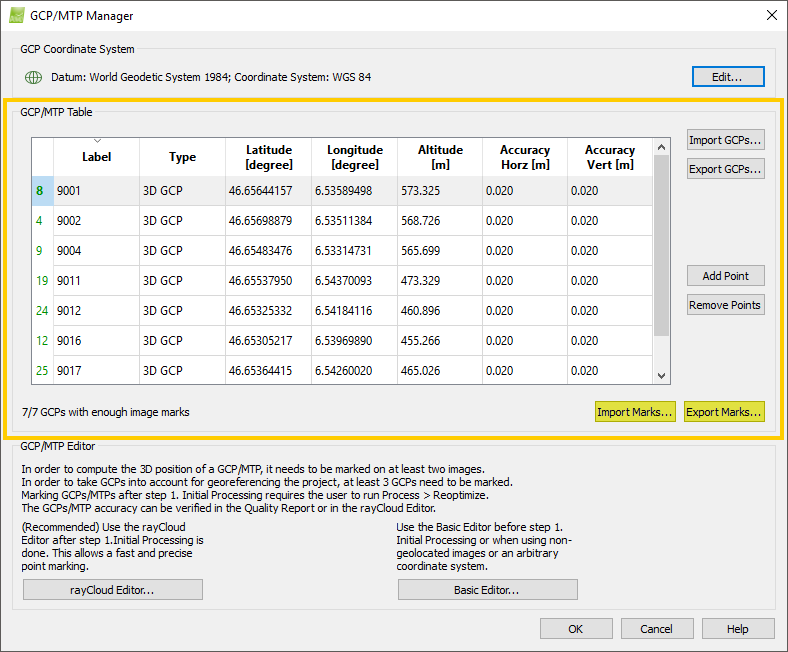Click the globe coordinate system icon
The width and height of the screenshot is (788, 652).
(x=33, y=77)
